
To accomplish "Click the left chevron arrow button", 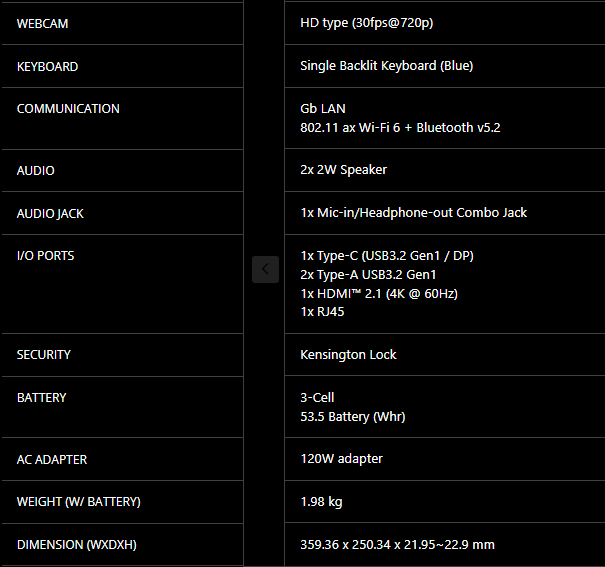I will pos(265,269).
